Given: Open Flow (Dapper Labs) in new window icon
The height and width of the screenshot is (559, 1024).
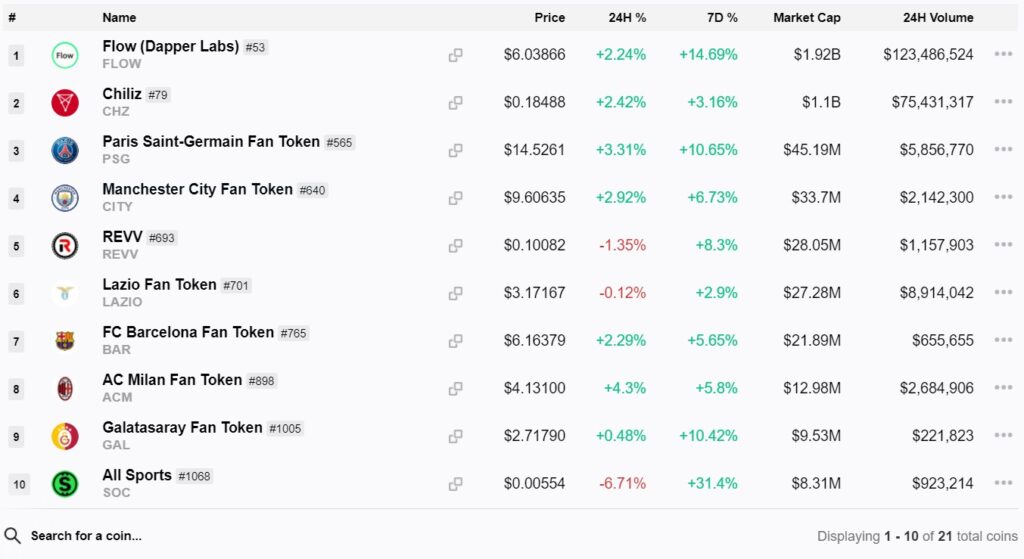Looking at the screenshot, I should click(x=455, y=56).
